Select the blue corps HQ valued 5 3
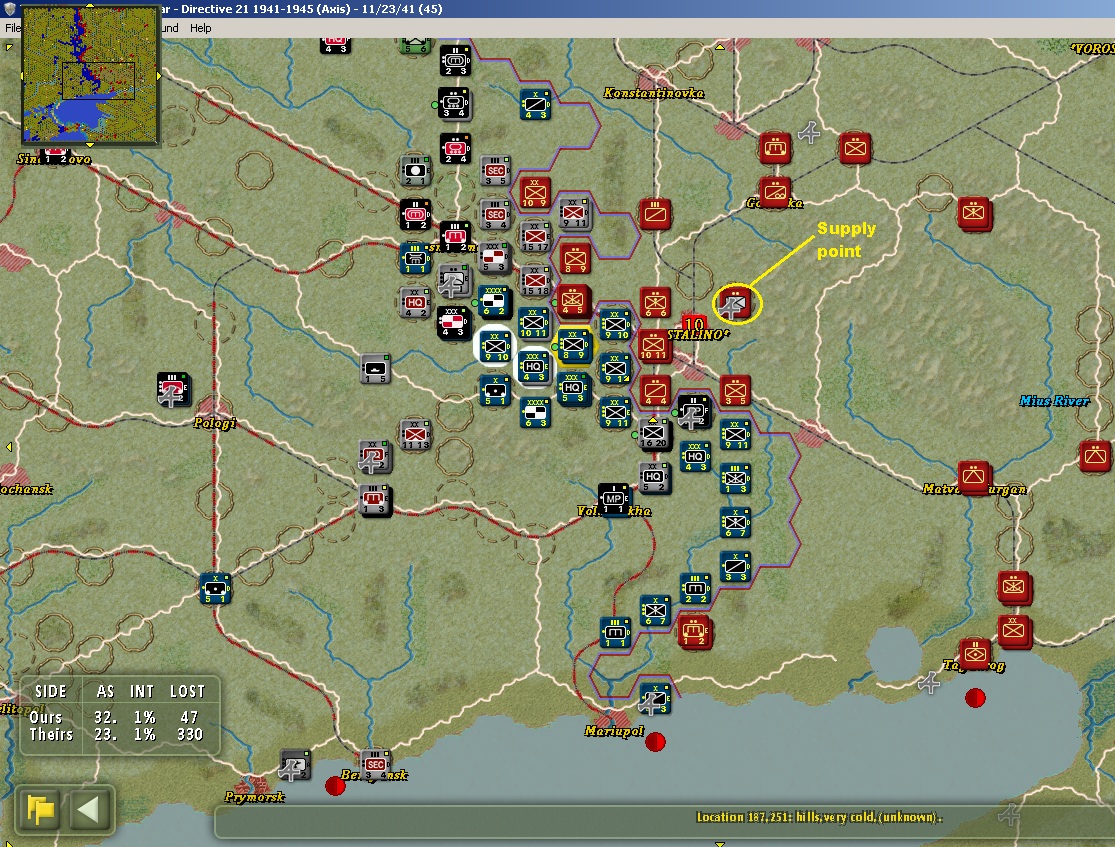The width and height of the screenshot is (1115, 847). (574, 390)
